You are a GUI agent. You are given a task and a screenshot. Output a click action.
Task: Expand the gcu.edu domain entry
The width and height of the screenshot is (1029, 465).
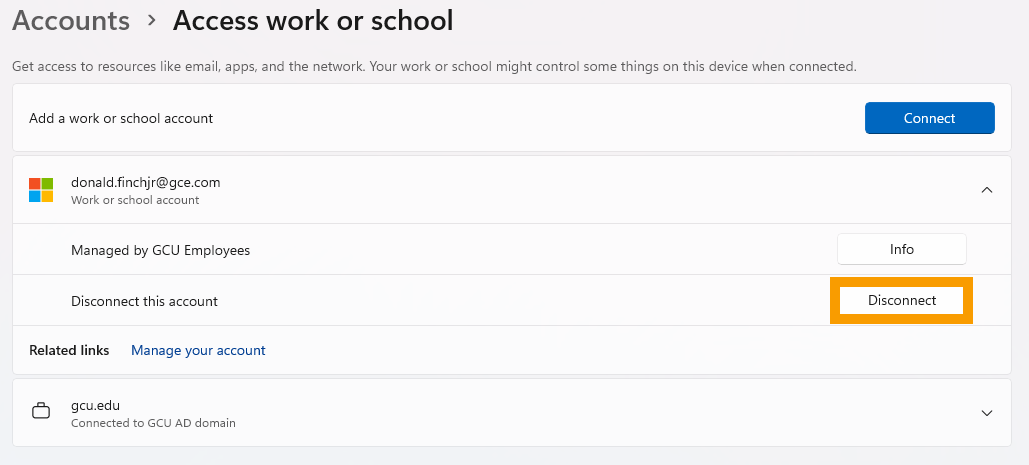pyautogui.click(x=986, y=412)
